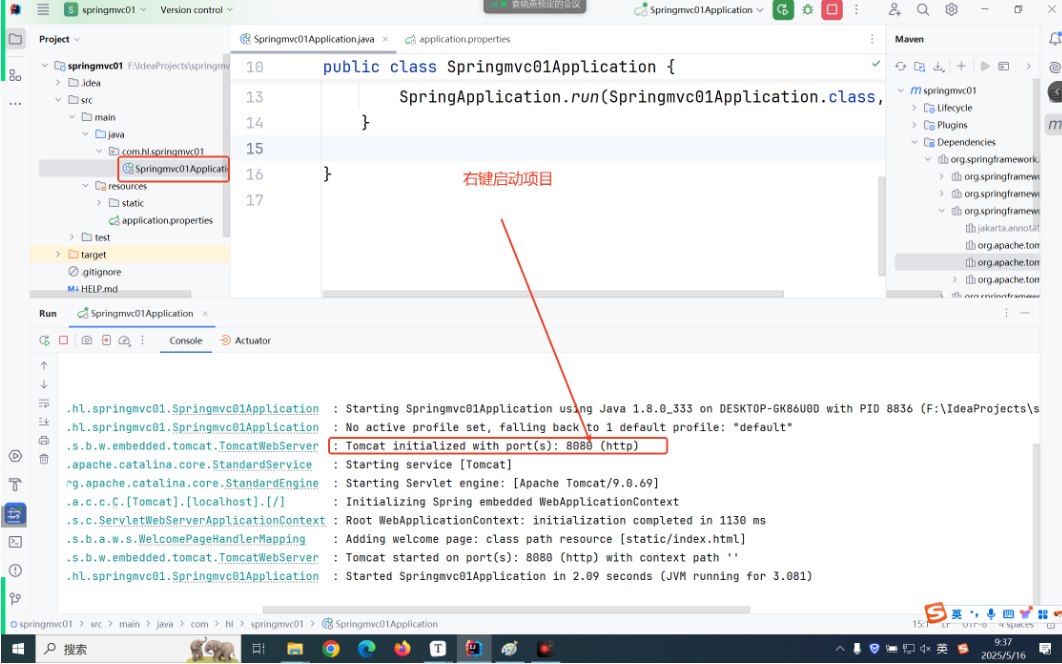Open Firefox from the taskbar
The height and width of the screenshot is (664, 1062).
point(402,649)
